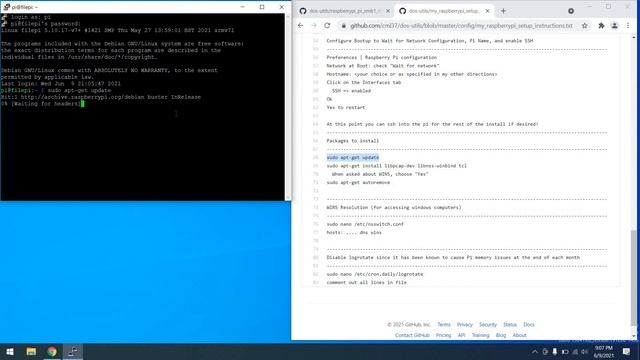Click the taskbar clock
The width and height of the screenshot is (640, 360).
604,351
